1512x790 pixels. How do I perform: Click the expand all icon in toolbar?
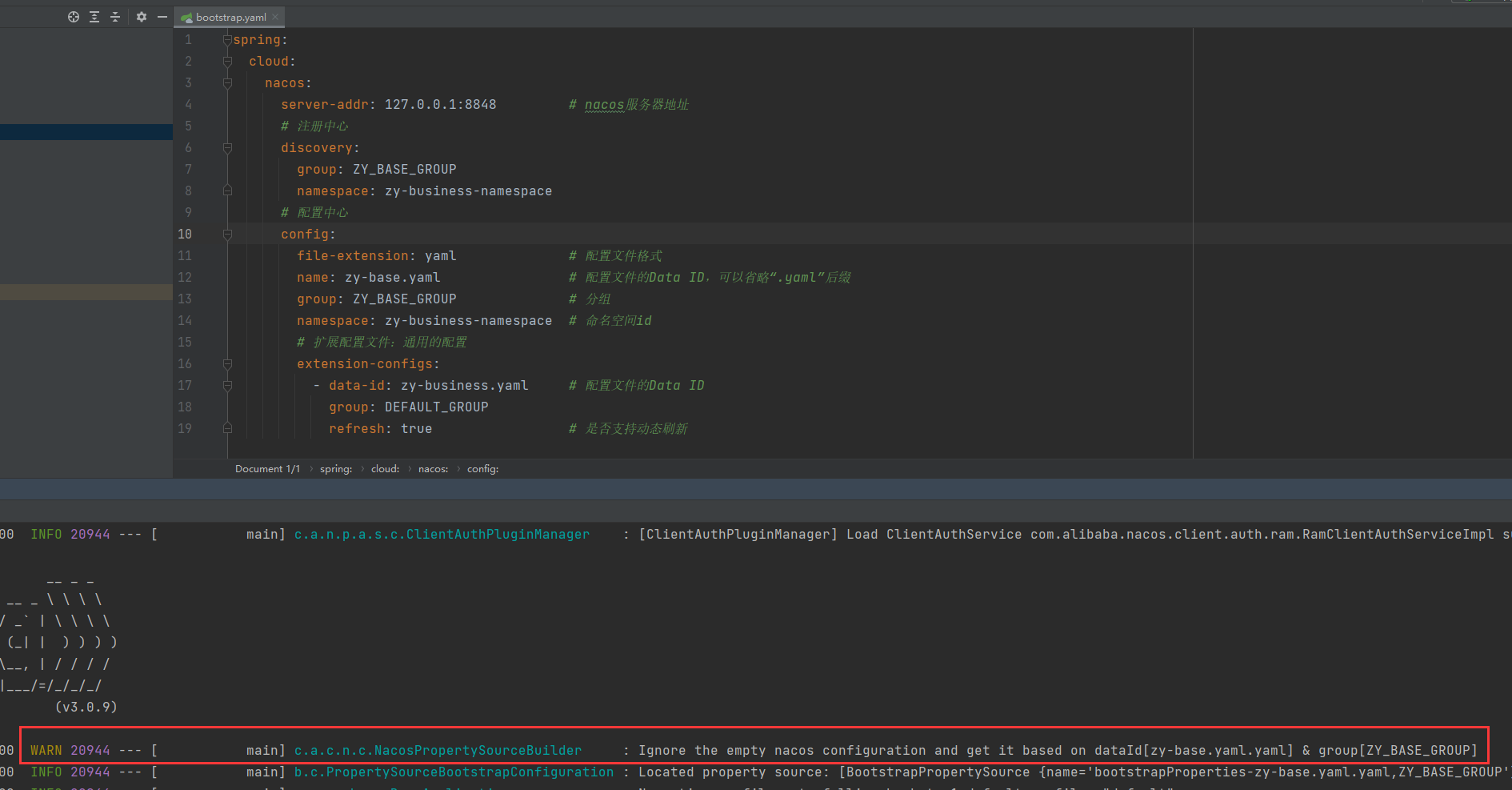click(x=94, y=16)
